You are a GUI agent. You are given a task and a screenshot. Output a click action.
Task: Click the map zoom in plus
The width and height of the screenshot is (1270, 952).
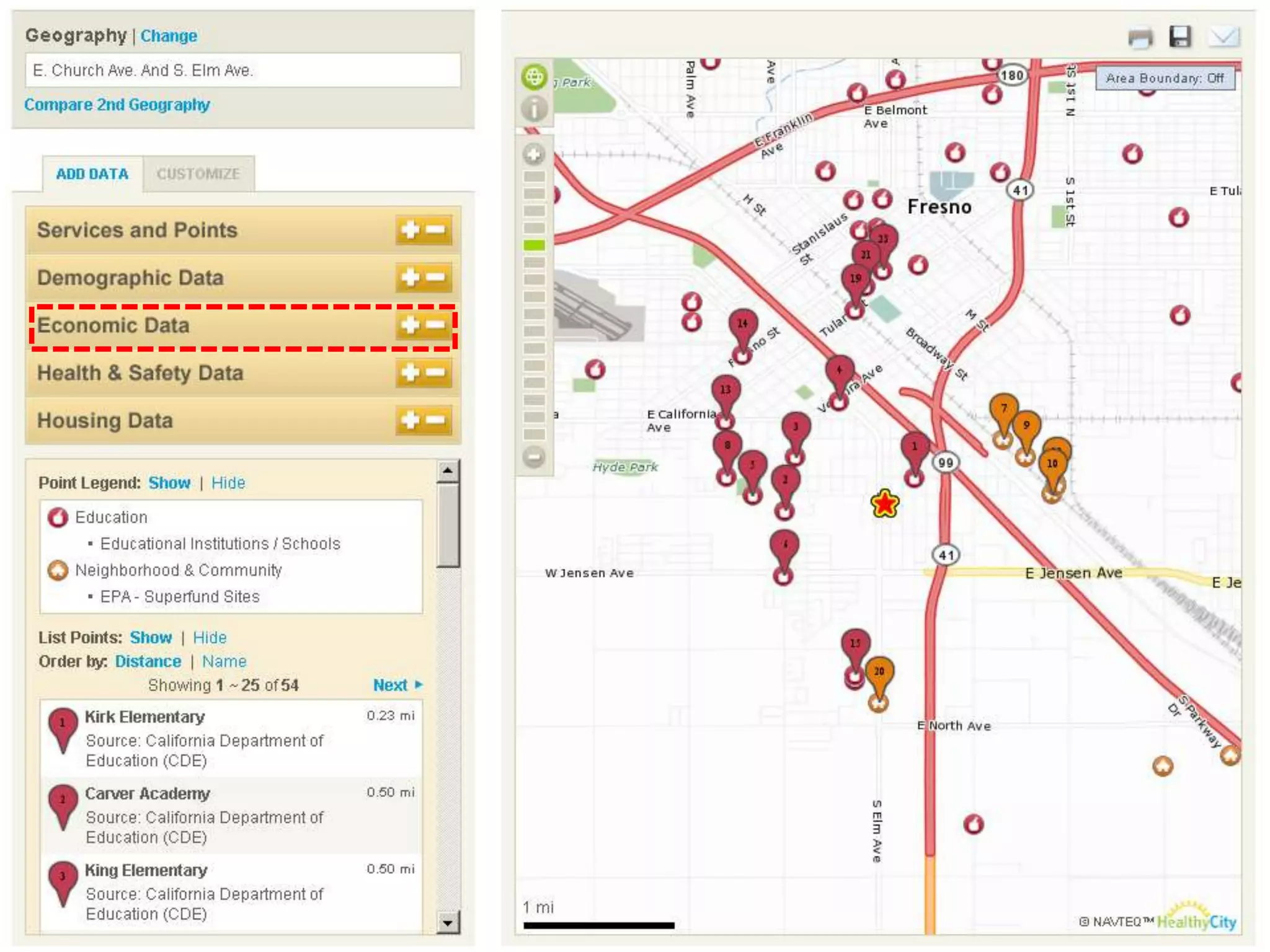pyautogui.click(x=534, y=154)
